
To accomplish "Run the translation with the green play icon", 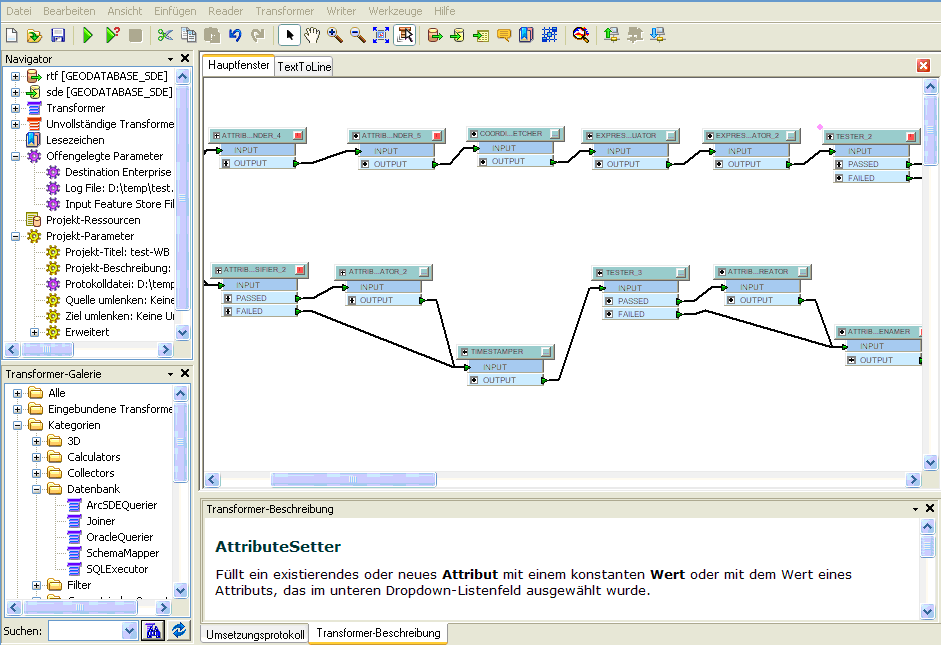I will coord(88,36).
